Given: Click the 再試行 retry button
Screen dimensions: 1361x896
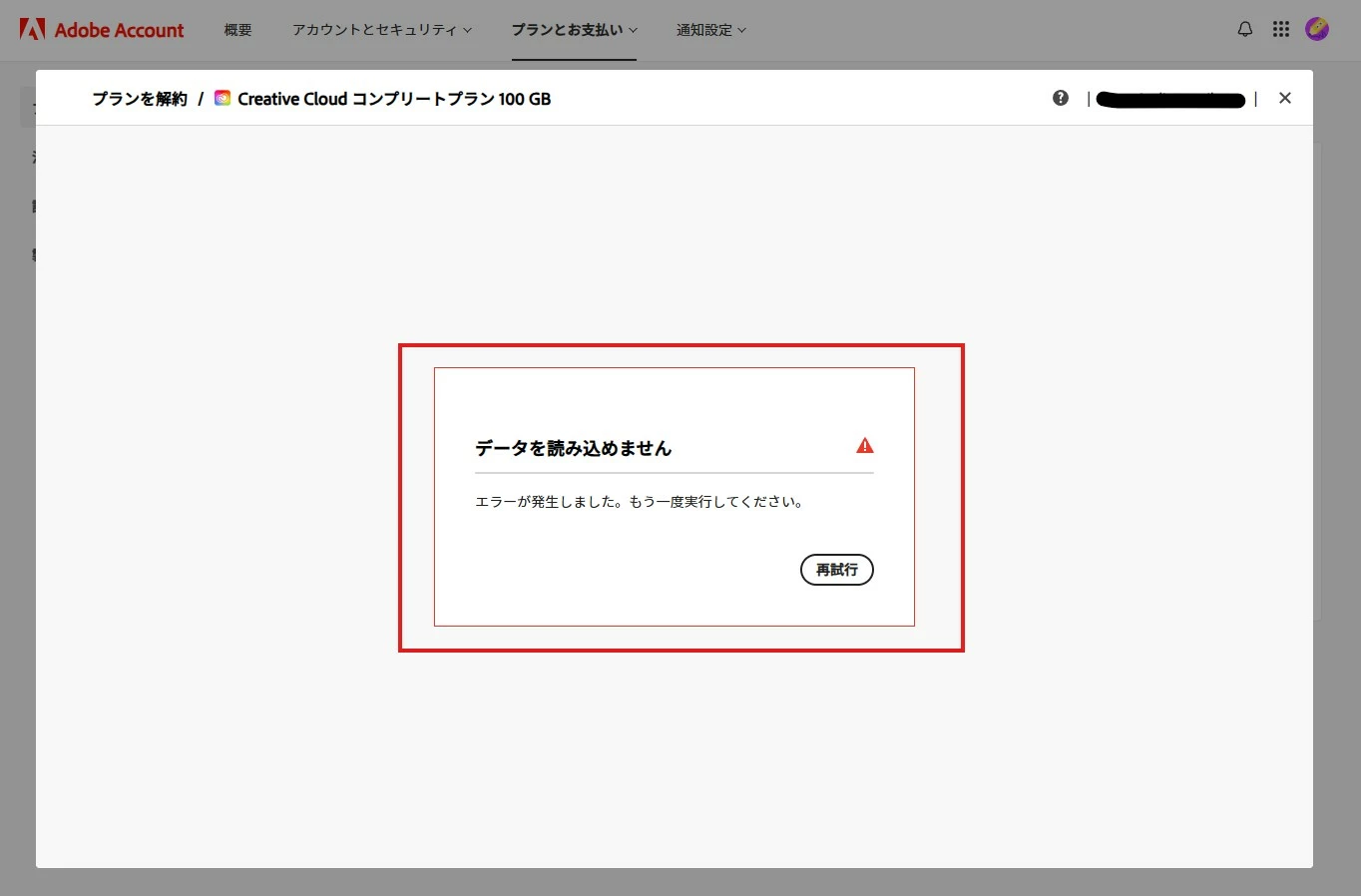Looking at the screenshot, I should [x=837, y=570].
